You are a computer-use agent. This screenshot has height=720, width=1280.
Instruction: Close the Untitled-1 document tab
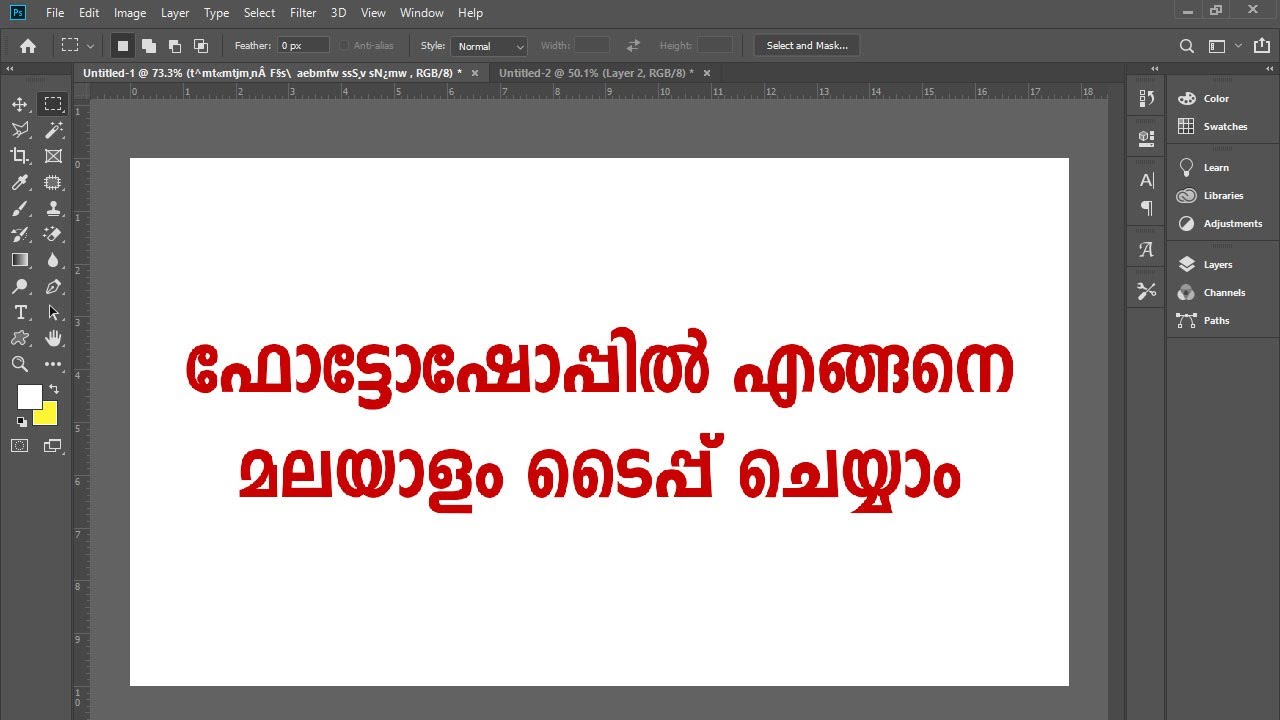click(x=475, y=73)
